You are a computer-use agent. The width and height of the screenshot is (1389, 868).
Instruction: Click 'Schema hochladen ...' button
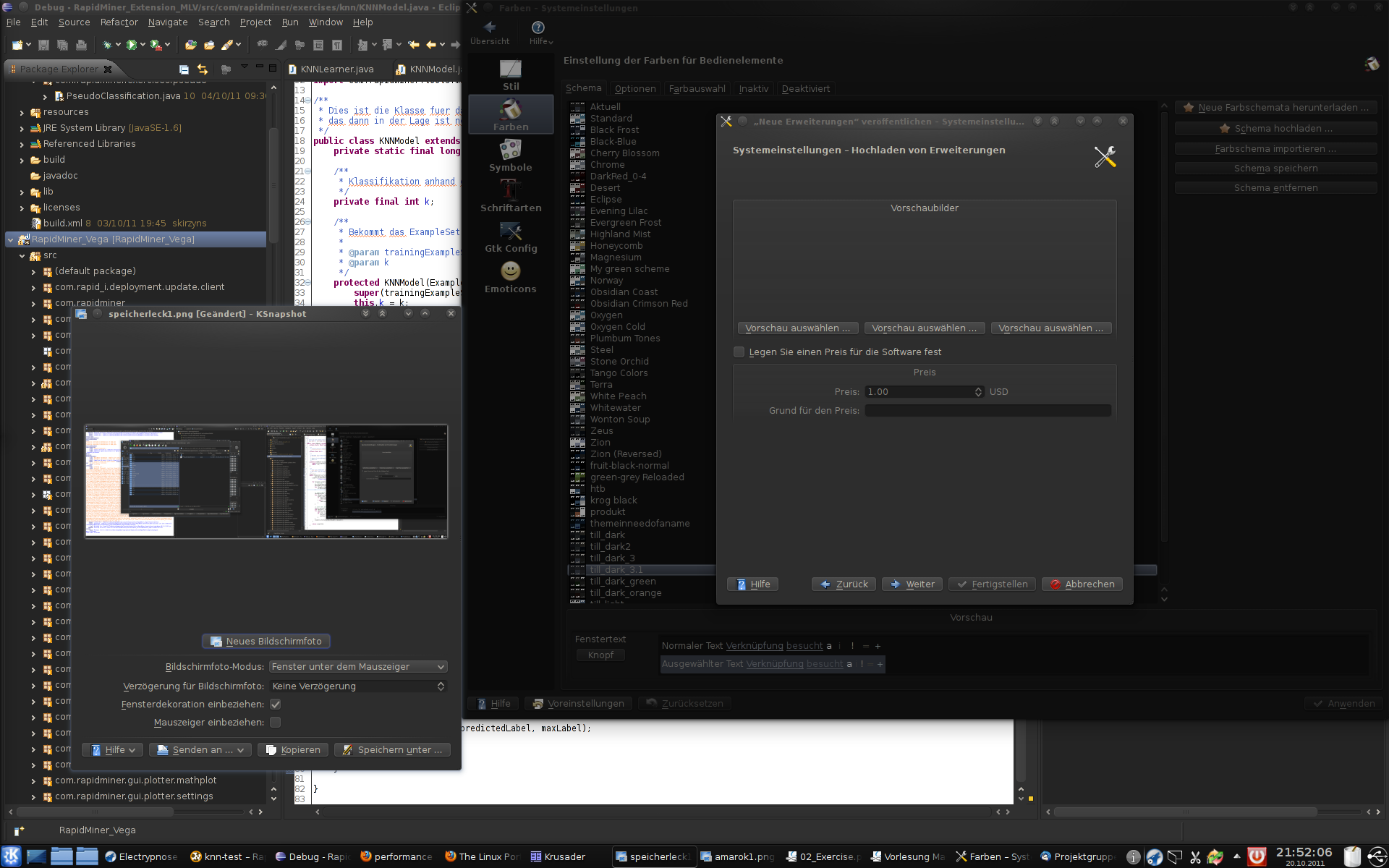pyautogui.click(x=1275, y=129)
